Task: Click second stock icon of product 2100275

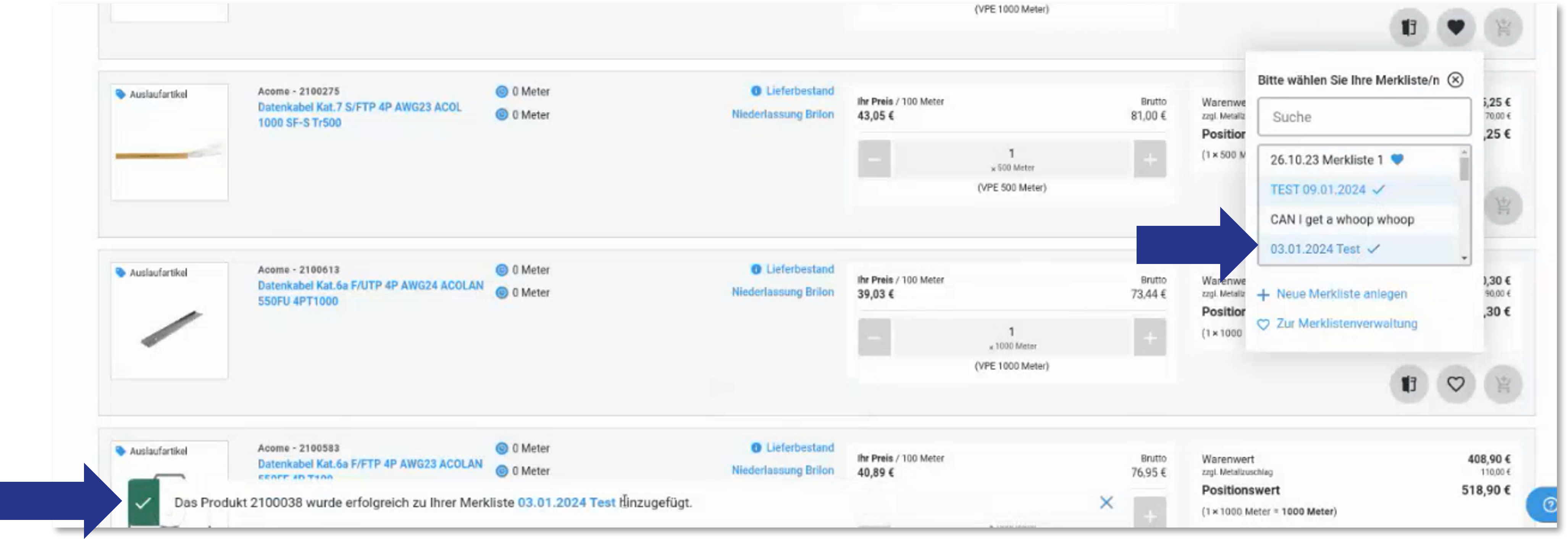Action: tap(502, 114)
